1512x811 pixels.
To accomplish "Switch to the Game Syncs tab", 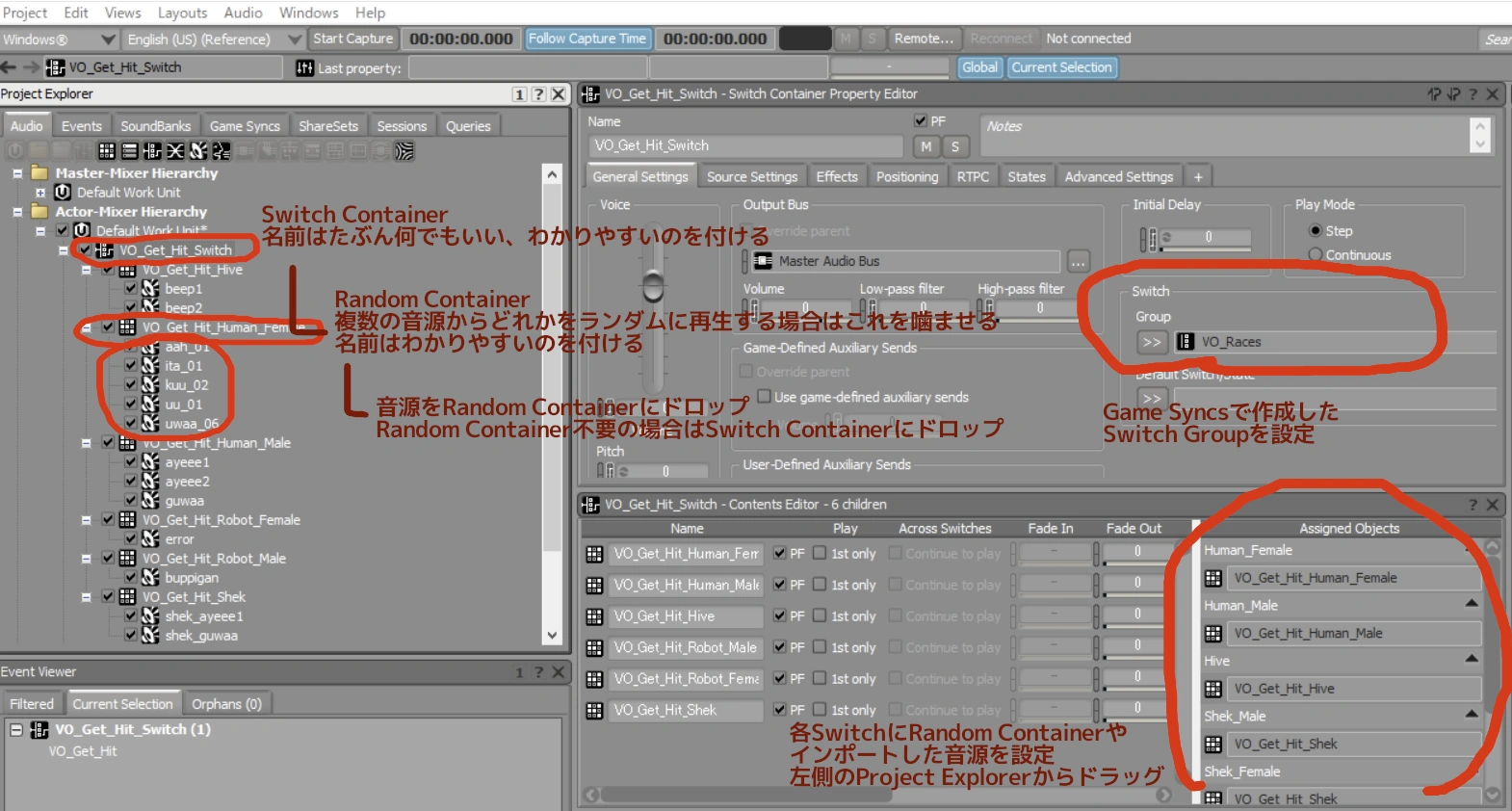I will [x=245, y=126].
